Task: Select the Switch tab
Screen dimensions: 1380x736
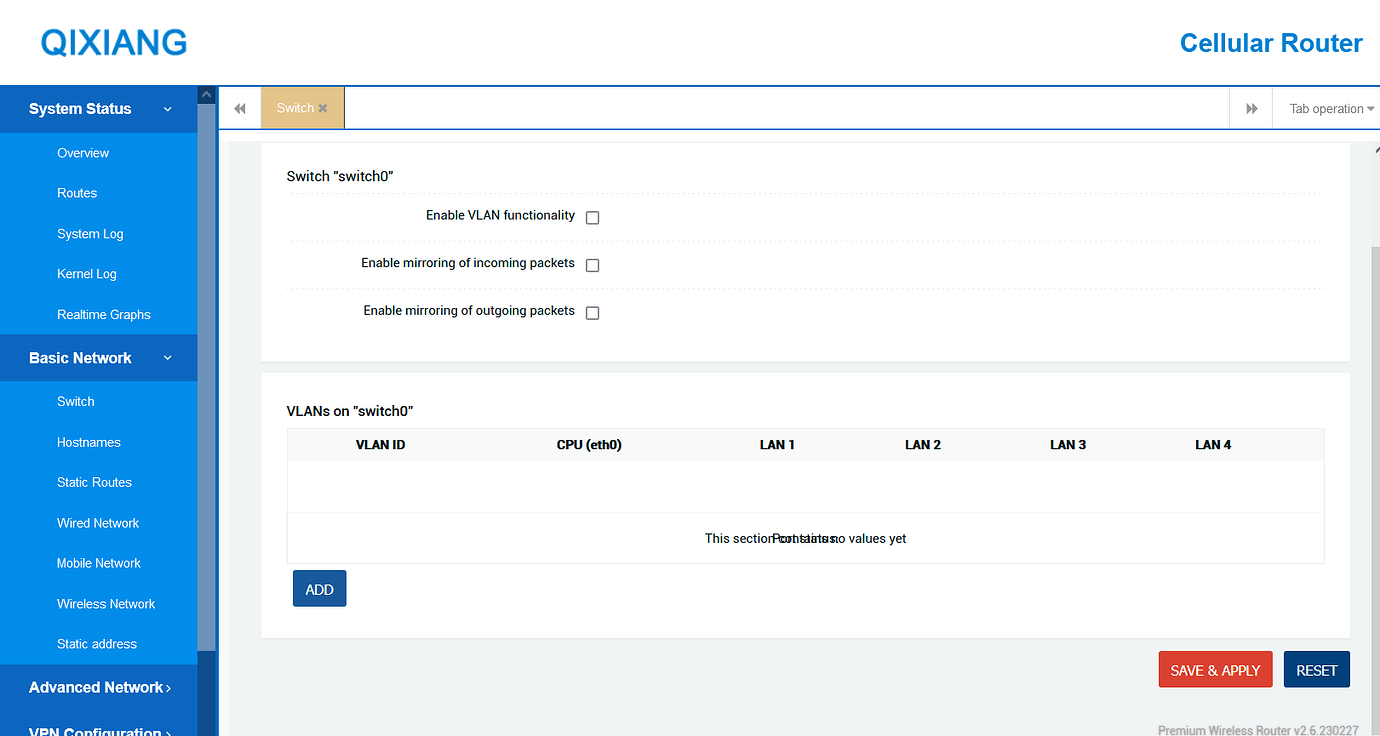Action: coord(295,108)
